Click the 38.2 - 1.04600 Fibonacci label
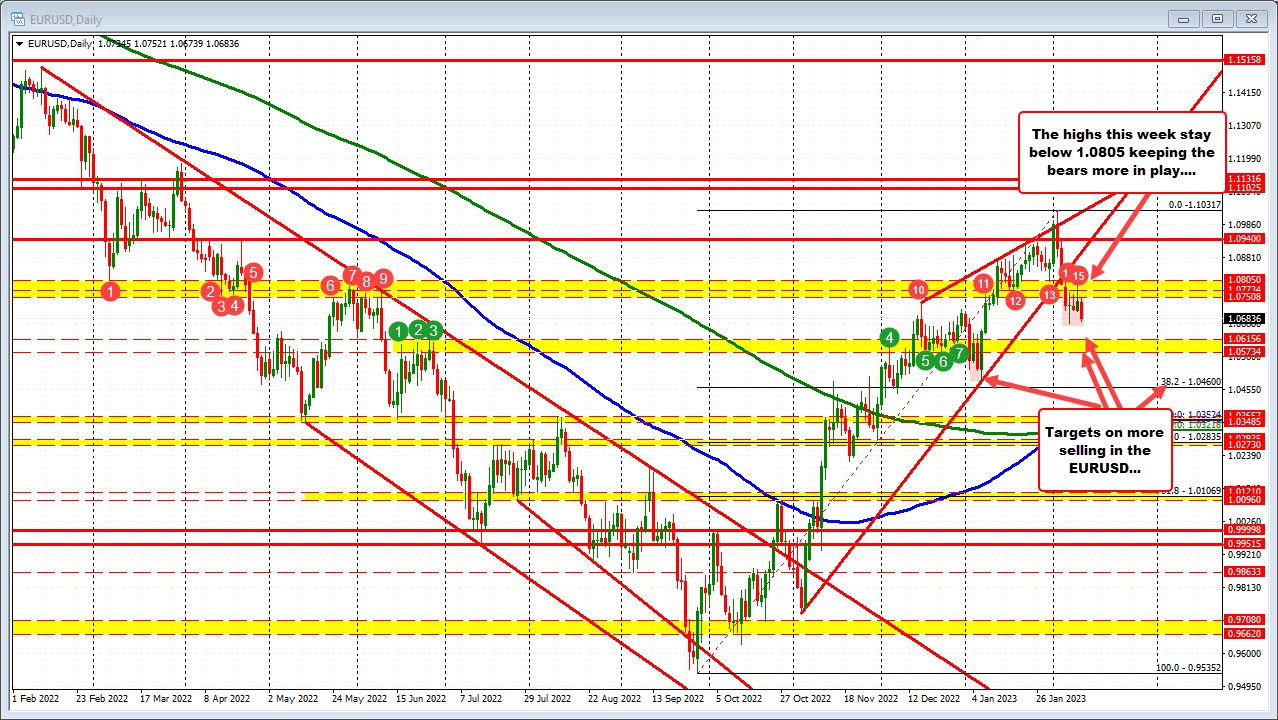Screen dimensions: 1278x720 pos(1190,381)
